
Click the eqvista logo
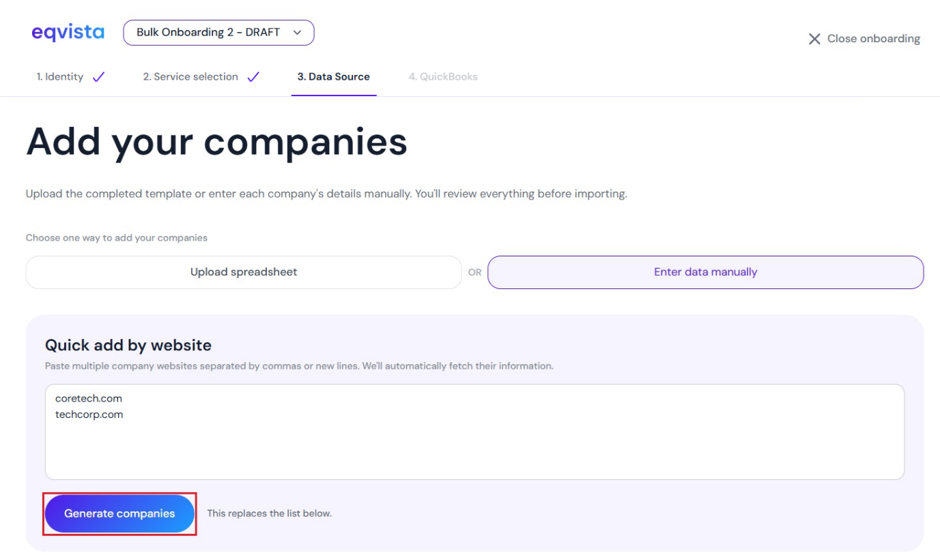(x=68, y=32)
